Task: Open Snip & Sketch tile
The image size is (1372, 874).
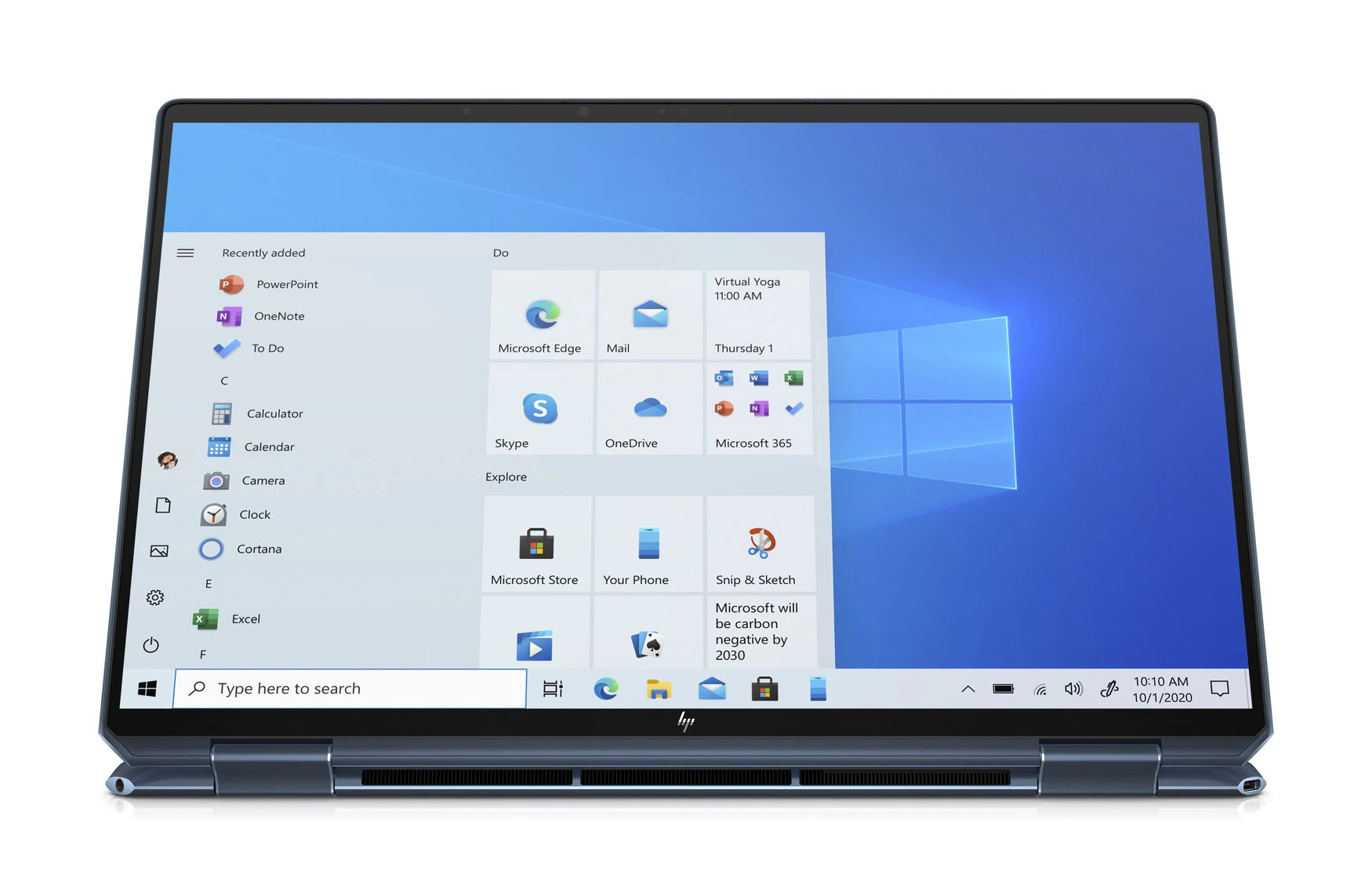Action: 760,544
